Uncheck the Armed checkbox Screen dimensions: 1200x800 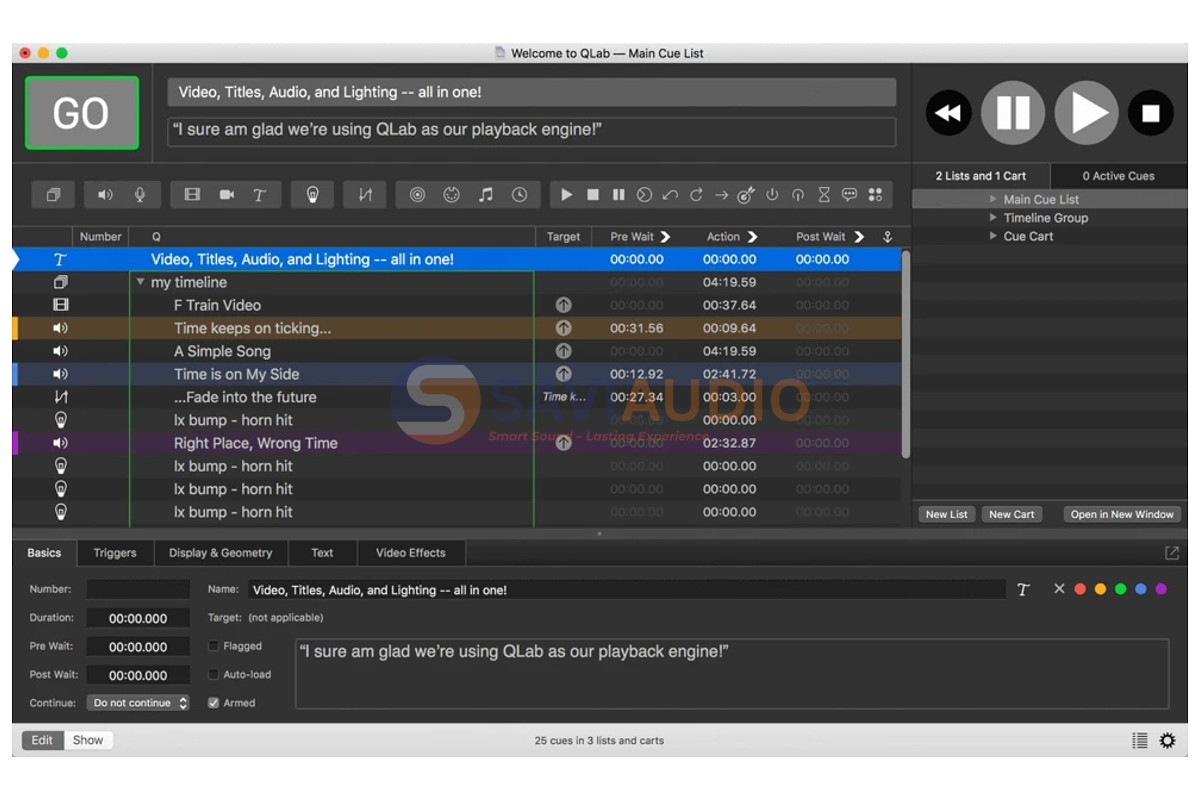click(x=213, y=703)
